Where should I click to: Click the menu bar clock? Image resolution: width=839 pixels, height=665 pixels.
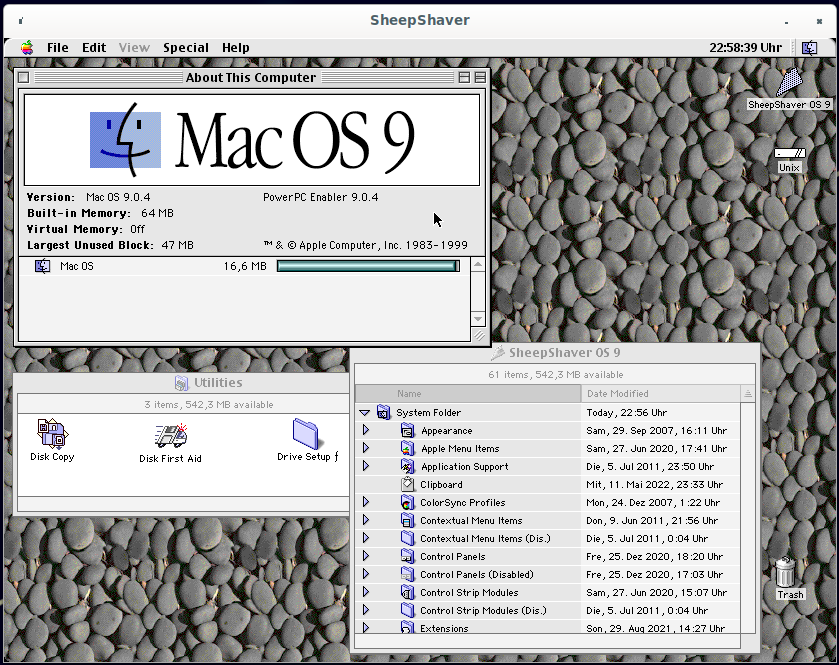coord(745,48)
